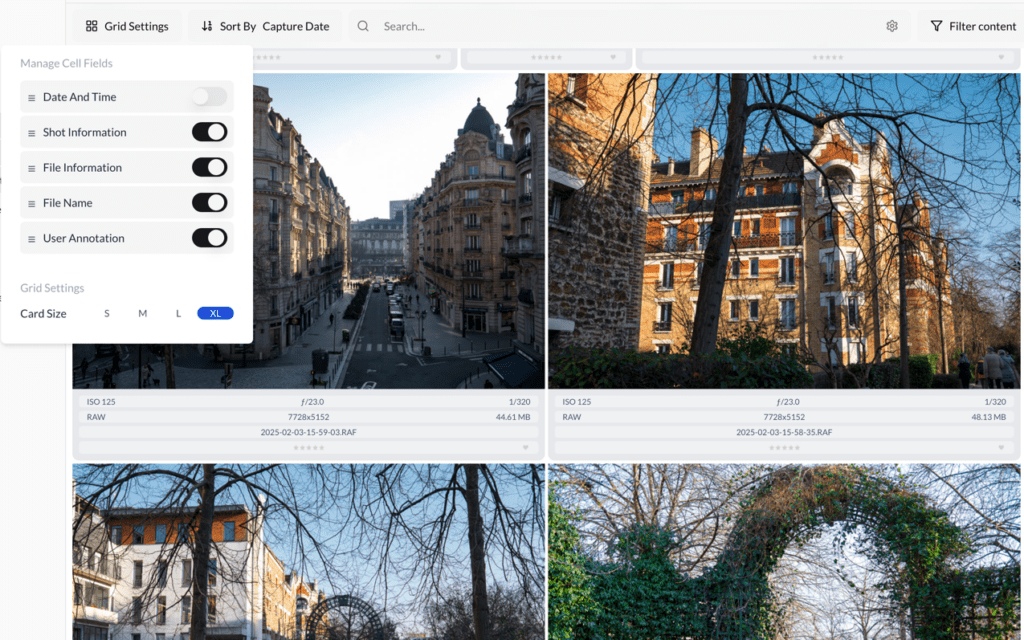This screenshot has height=640, width=1024.
Task: Click the Shot Information drag handle
Action: [31, 133]
